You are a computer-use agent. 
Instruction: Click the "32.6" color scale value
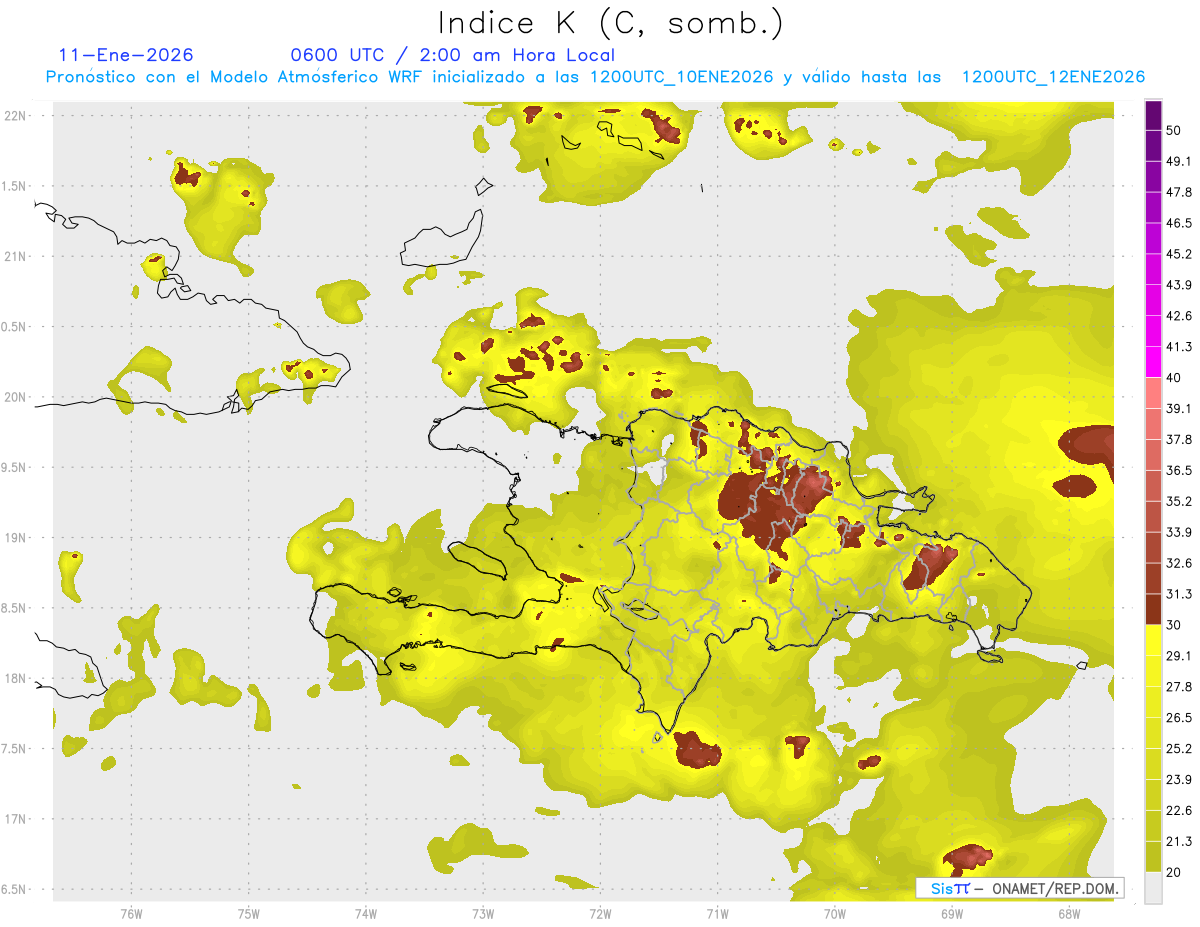pyautogui.click(x=1179, y=564)
